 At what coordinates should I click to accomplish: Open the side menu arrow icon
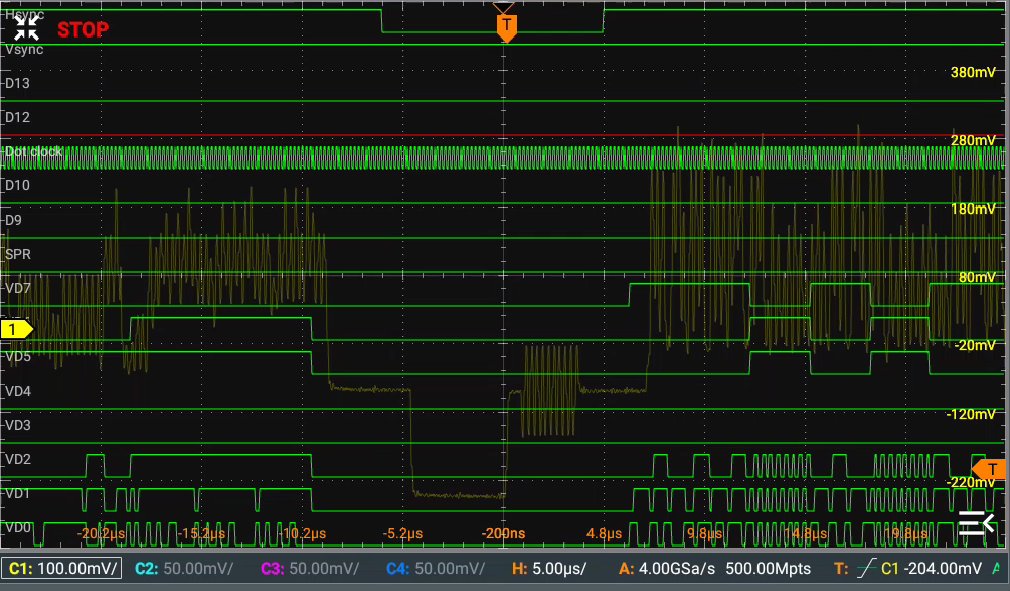[976, 522]
